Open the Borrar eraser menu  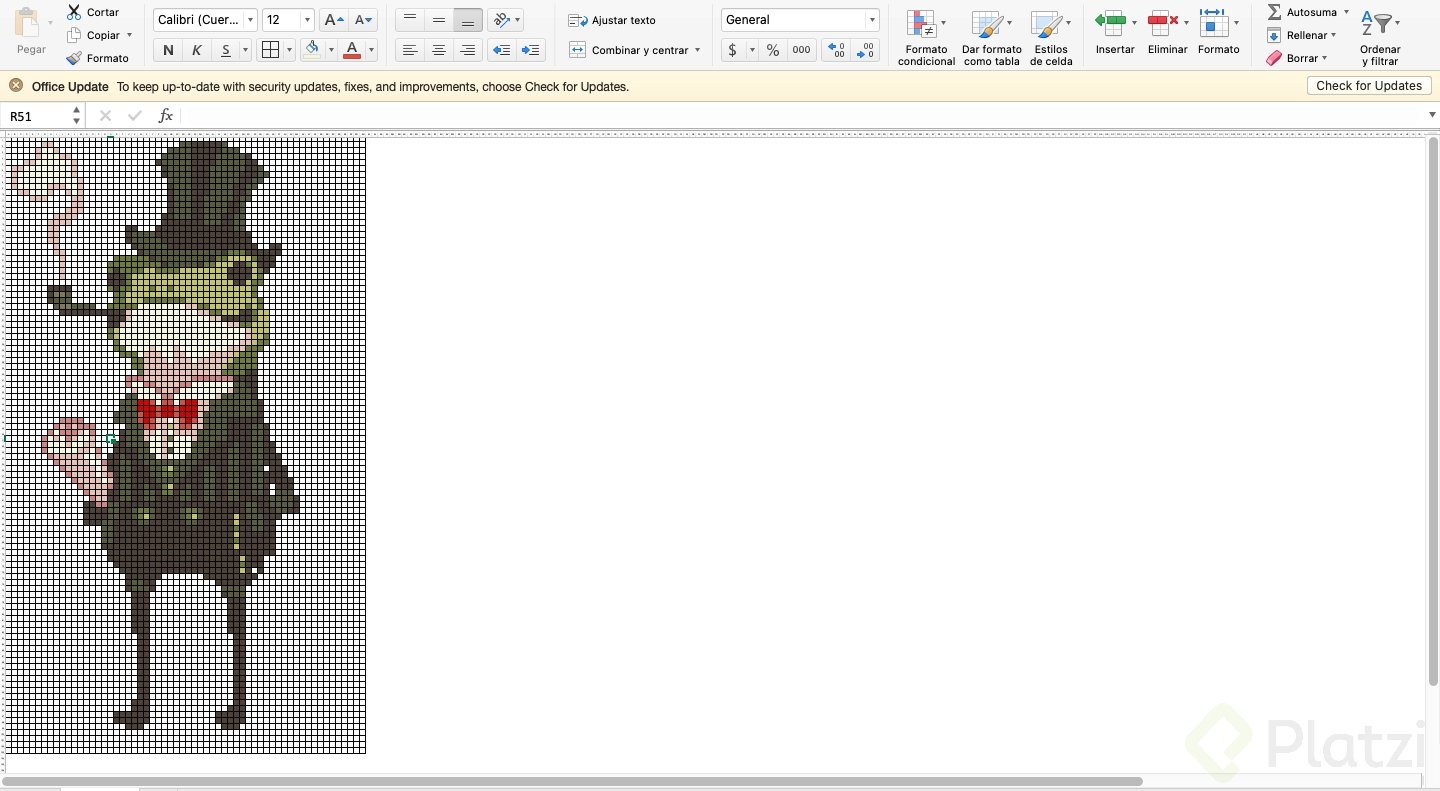1297,58
